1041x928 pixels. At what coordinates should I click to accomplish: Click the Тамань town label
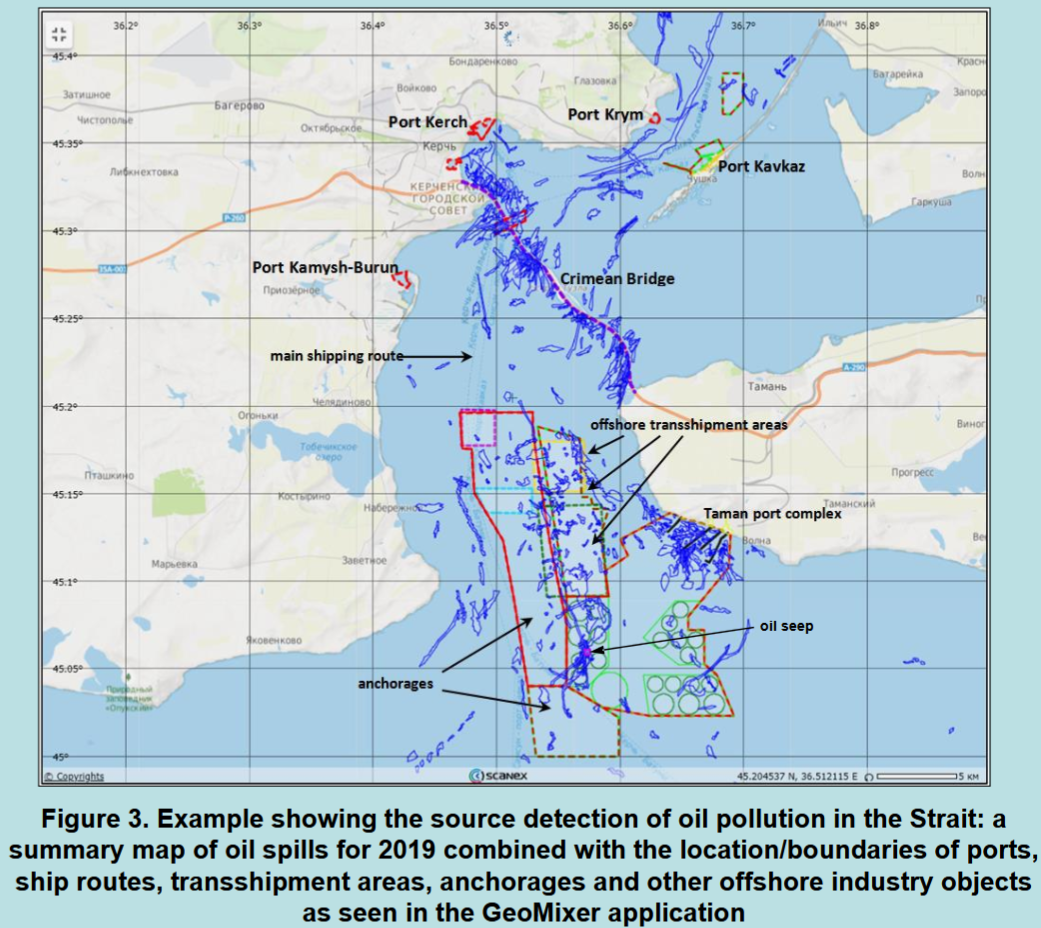[767, 386]
